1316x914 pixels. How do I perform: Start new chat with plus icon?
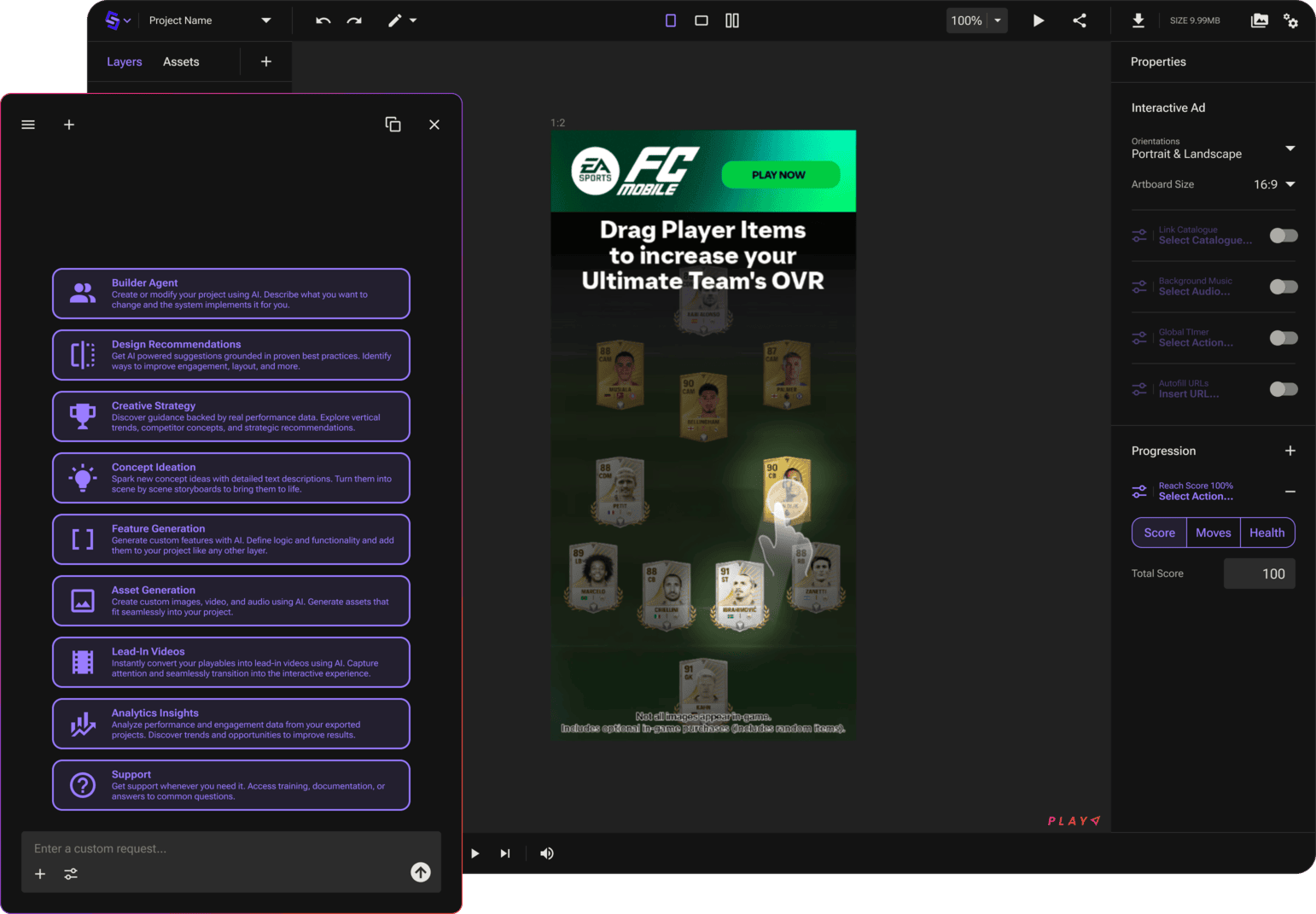tap(69, 125)
